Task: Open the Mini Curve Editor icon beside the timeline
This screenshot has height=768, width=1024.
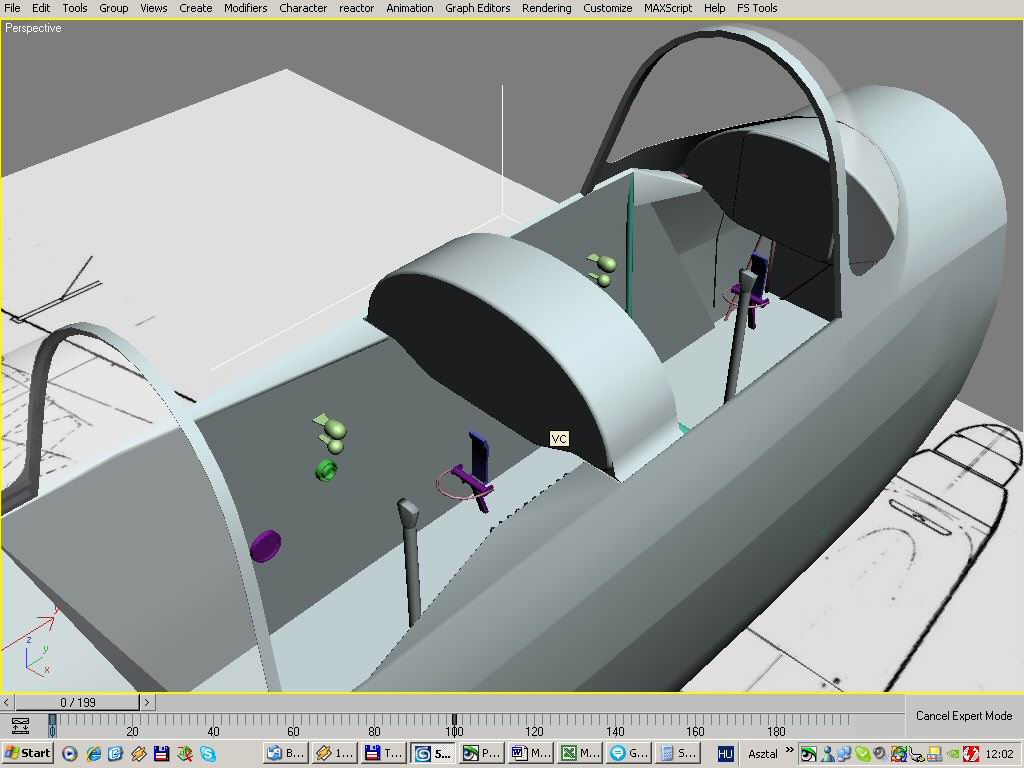Action: [x=21, y=725]
